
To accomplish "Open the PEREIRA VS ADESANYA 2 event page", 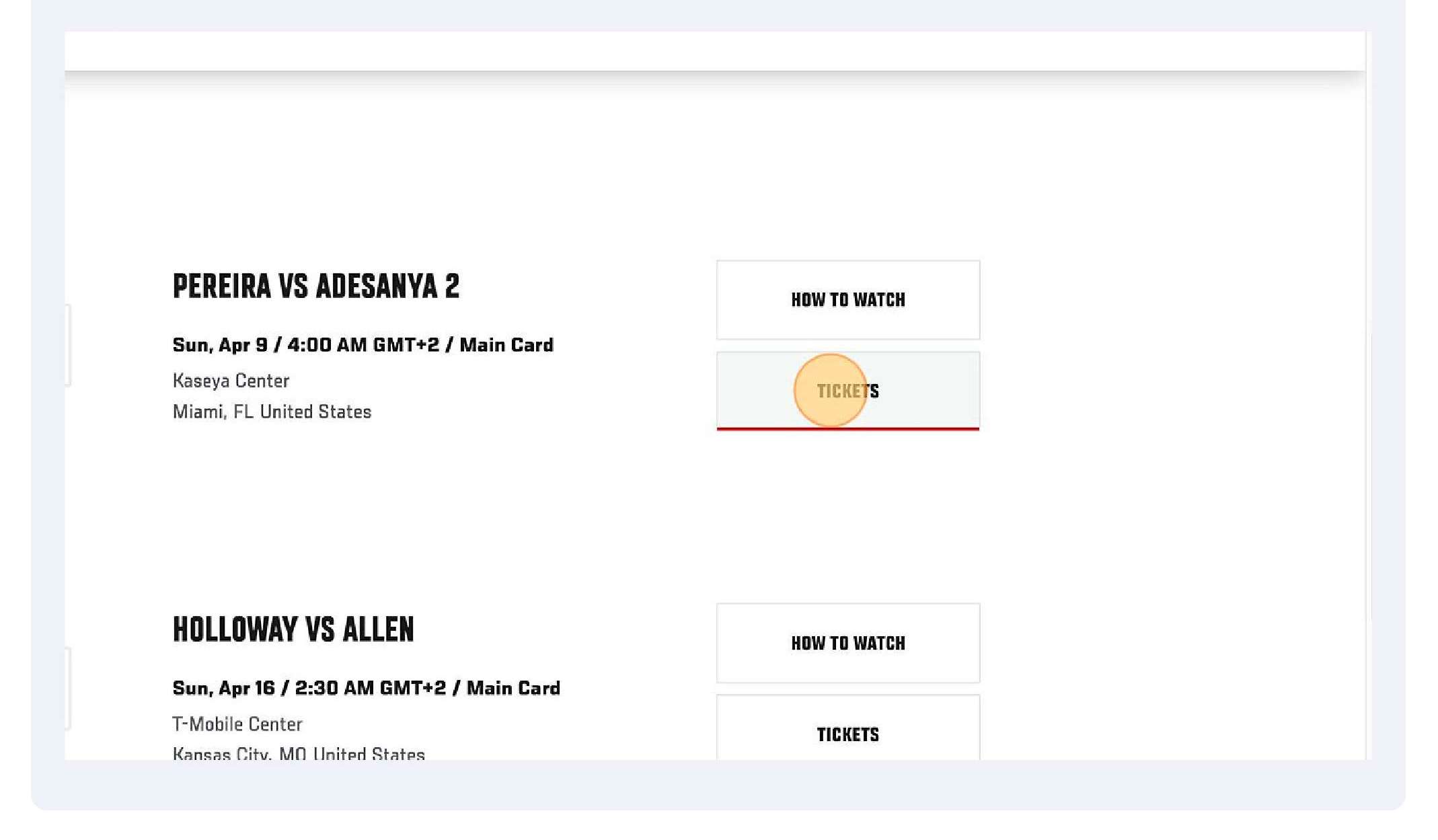I will point(316,285).
